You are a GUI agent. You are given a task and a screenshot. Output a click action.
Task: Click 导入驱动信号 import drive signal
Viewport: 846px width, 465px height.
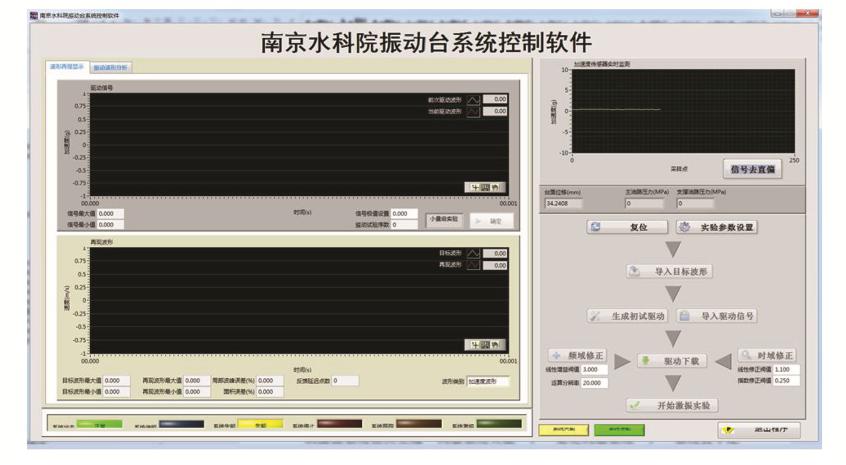click(716, 315)
